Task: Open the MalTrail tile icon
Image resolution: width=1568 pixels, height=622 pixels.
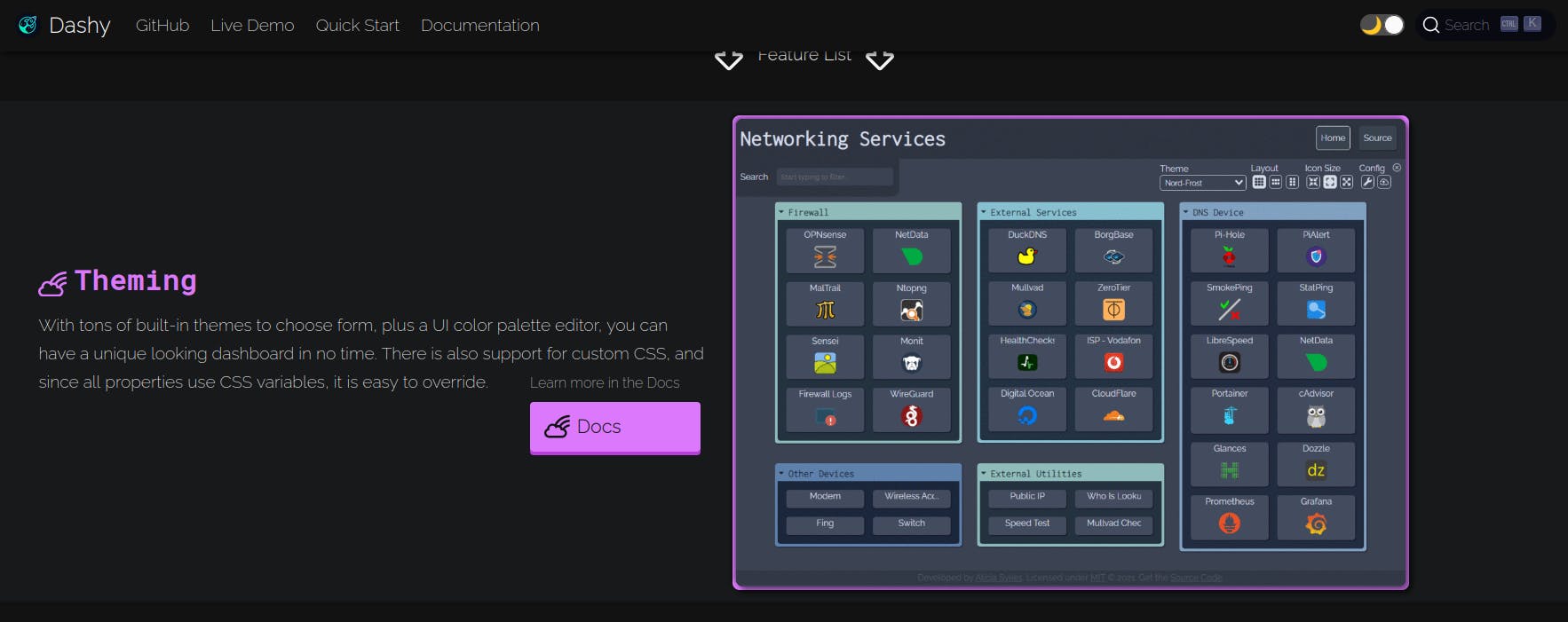Action: pyautogui.click(x=825, y=310)
